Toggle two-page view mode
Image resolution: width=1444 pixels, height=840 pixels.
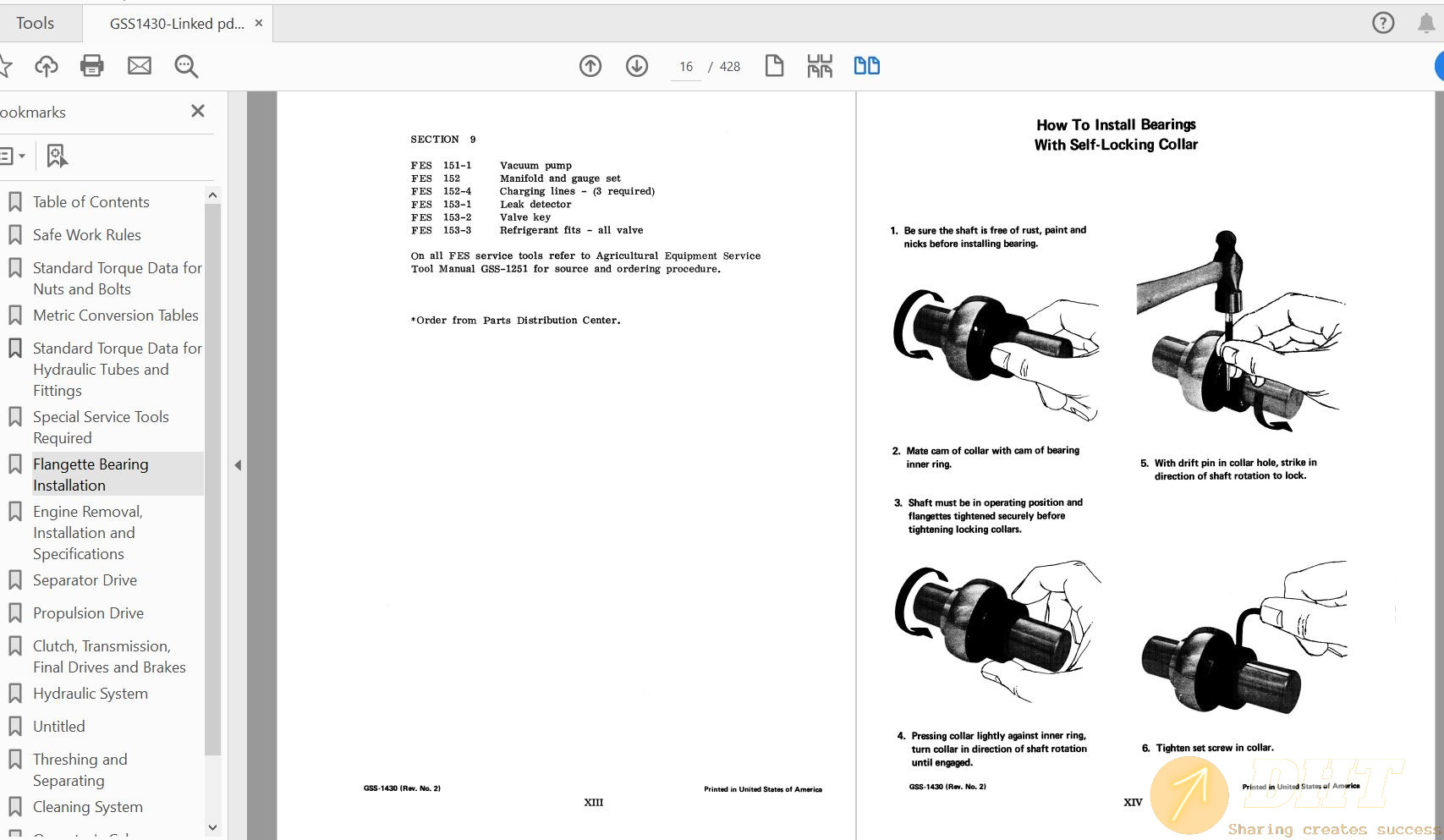coord(866,66)
